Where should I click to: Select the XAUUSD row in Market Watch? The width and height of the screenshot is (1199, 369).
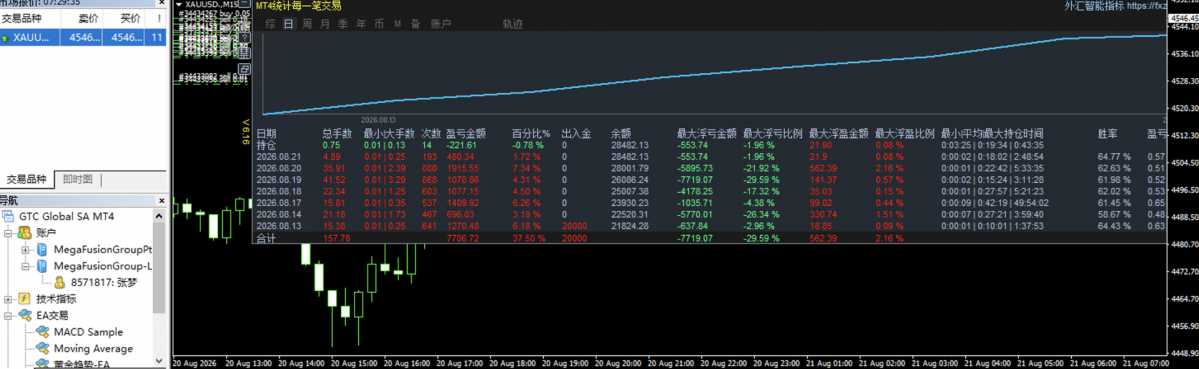click(83, 37)
